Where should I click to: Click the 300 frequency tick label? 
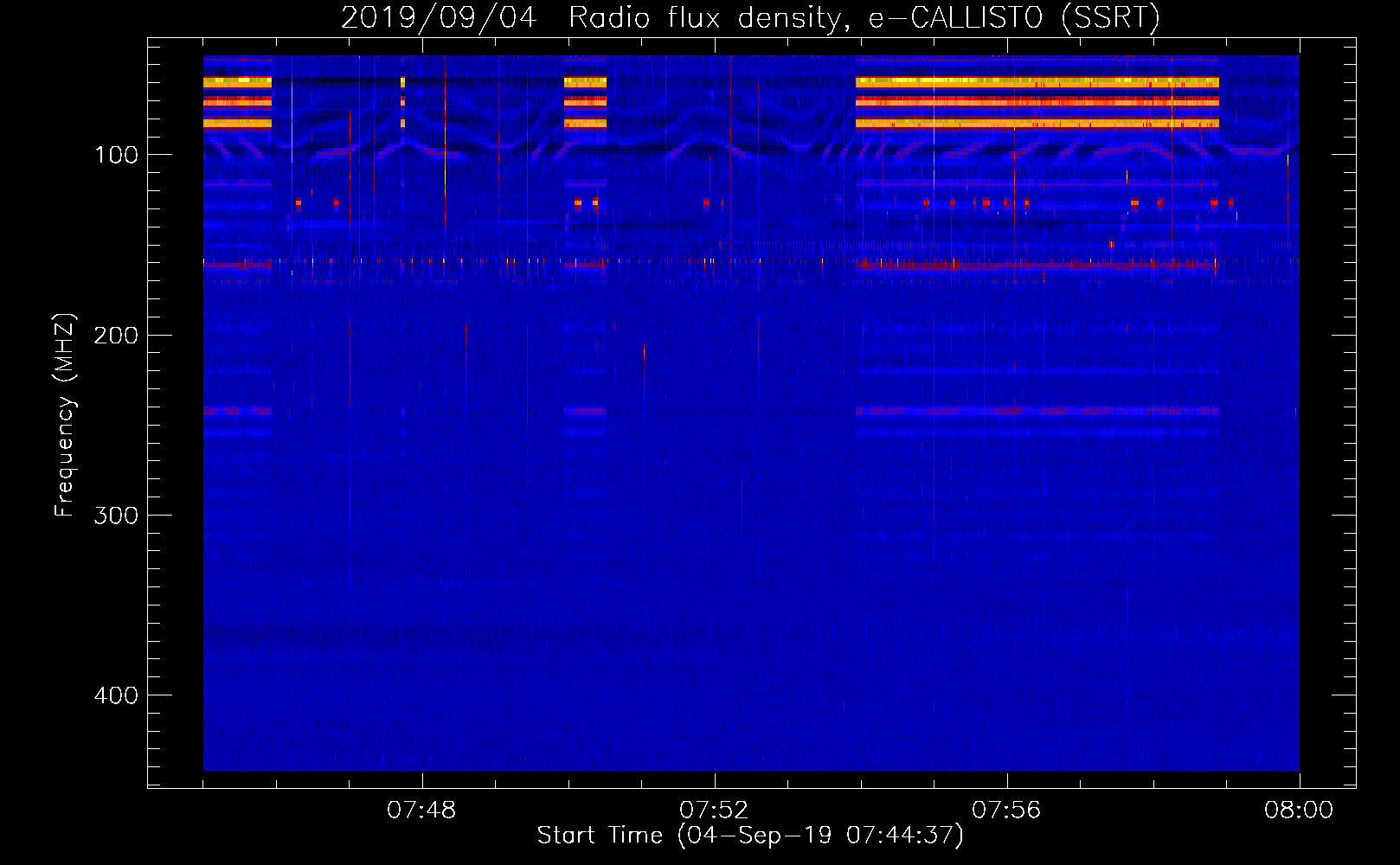pos(116,516)
